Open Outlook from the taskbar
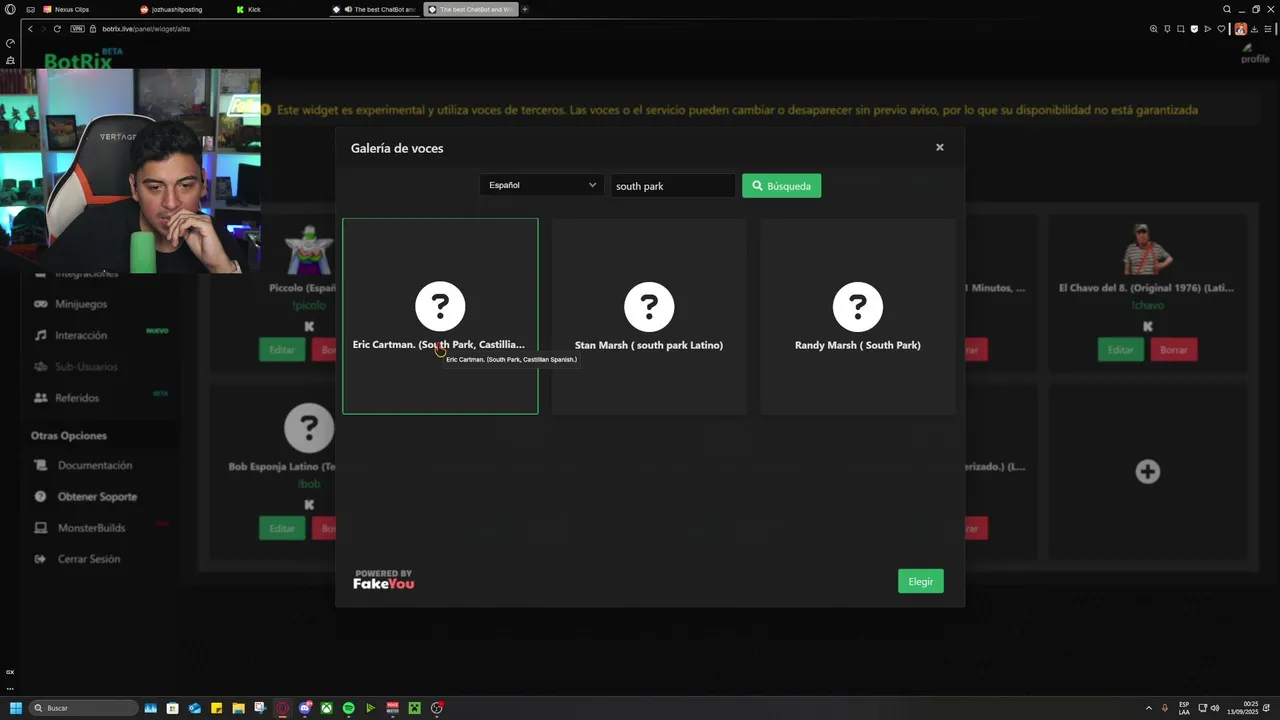This screenshot has height=720, width=1280. (x=194, y=708)
